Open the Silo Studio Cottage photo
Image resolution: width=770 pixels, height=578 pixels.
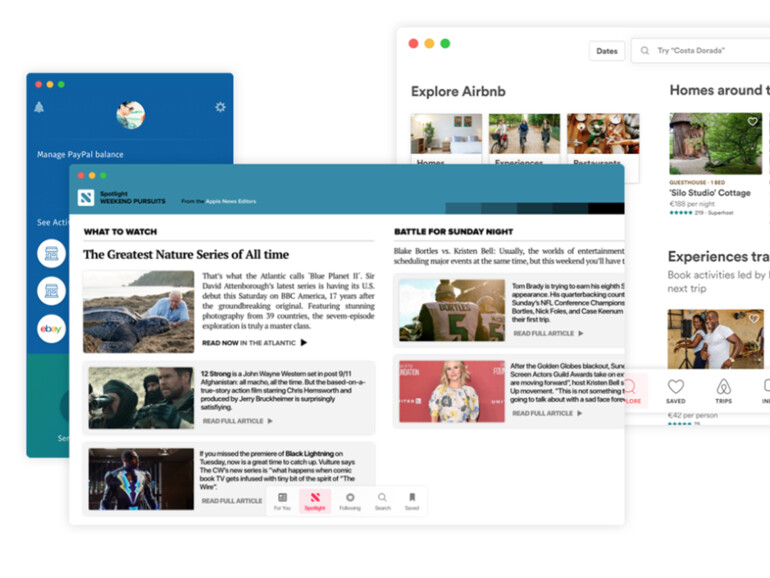(715, 143)
